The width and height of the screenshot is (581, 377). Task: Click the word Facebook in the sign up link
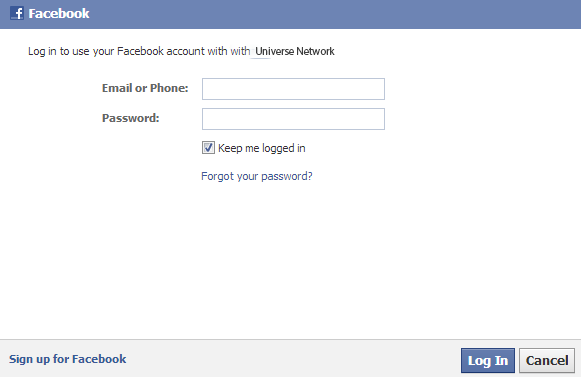click(99, 359)
